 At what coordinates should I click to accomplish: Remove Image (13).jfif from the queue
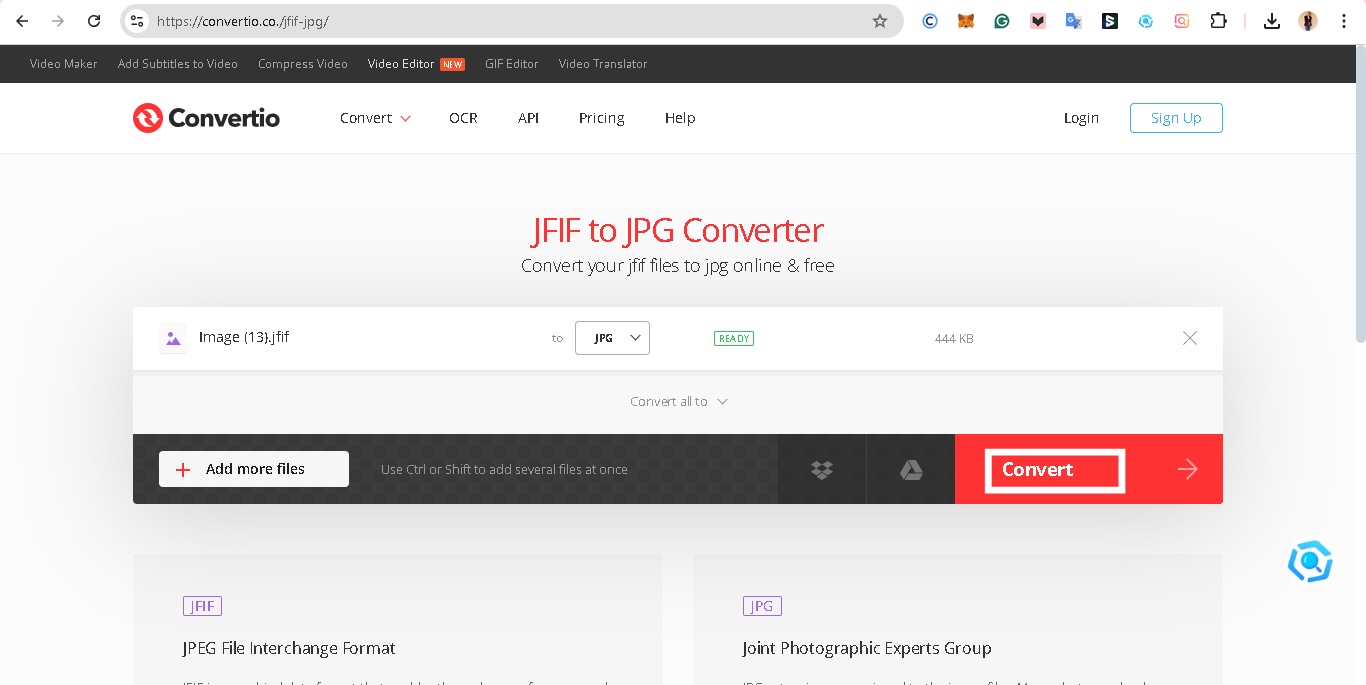(1189, 338)
